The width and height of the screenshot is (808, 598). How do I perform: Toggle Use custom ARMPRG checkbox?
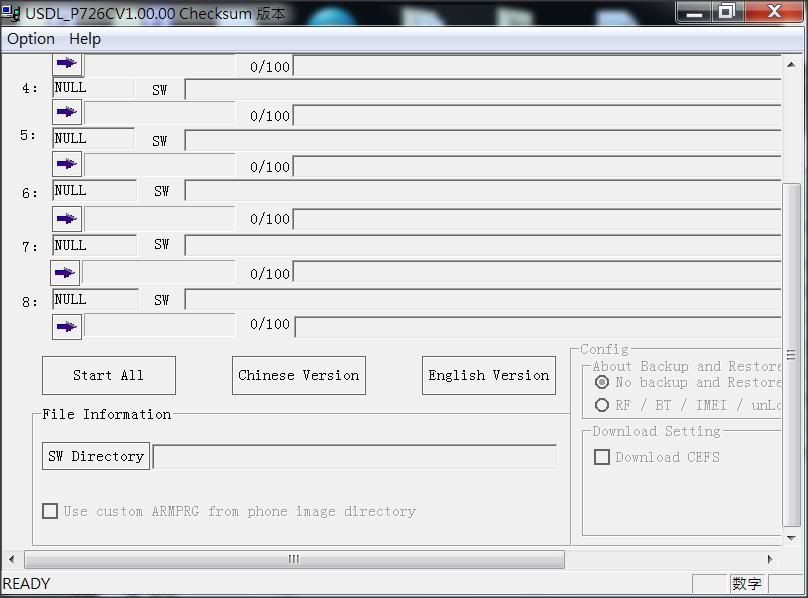(x=50, y=511)
